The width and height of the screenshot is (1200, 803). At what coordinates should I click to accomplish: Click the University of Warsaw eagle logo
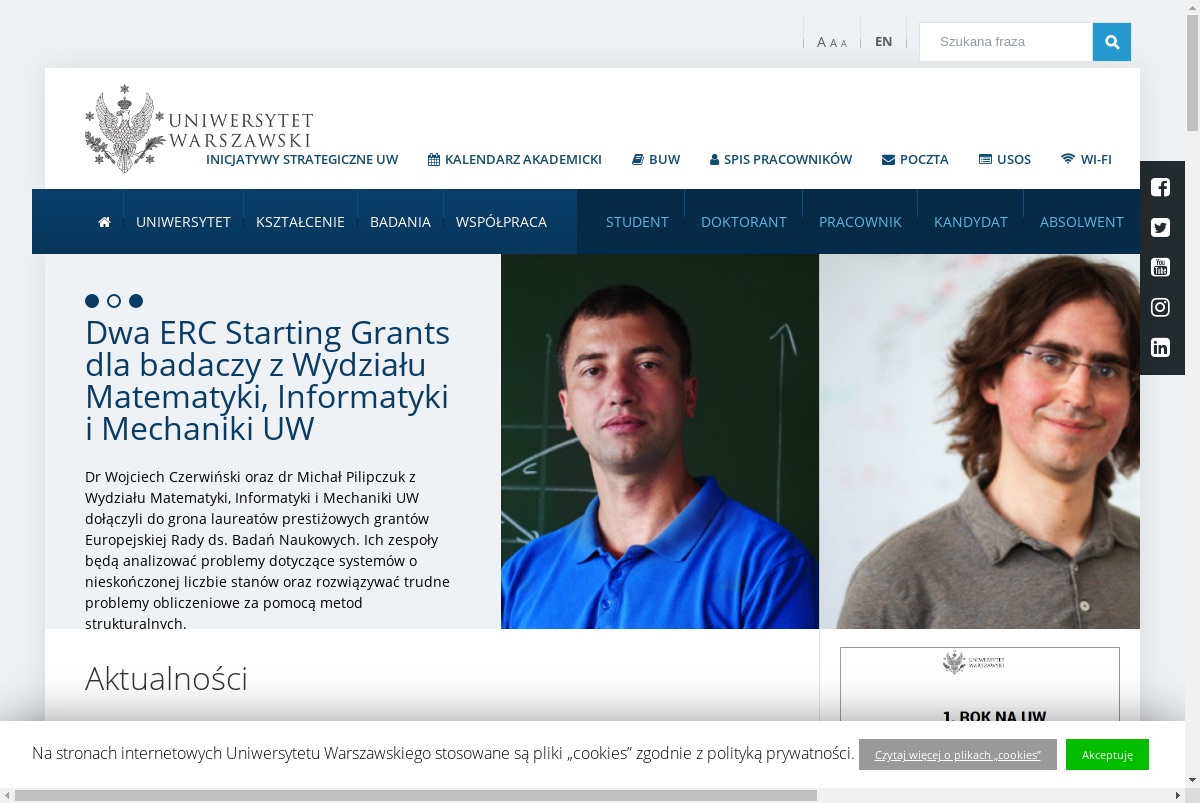(x=124, y=128)
